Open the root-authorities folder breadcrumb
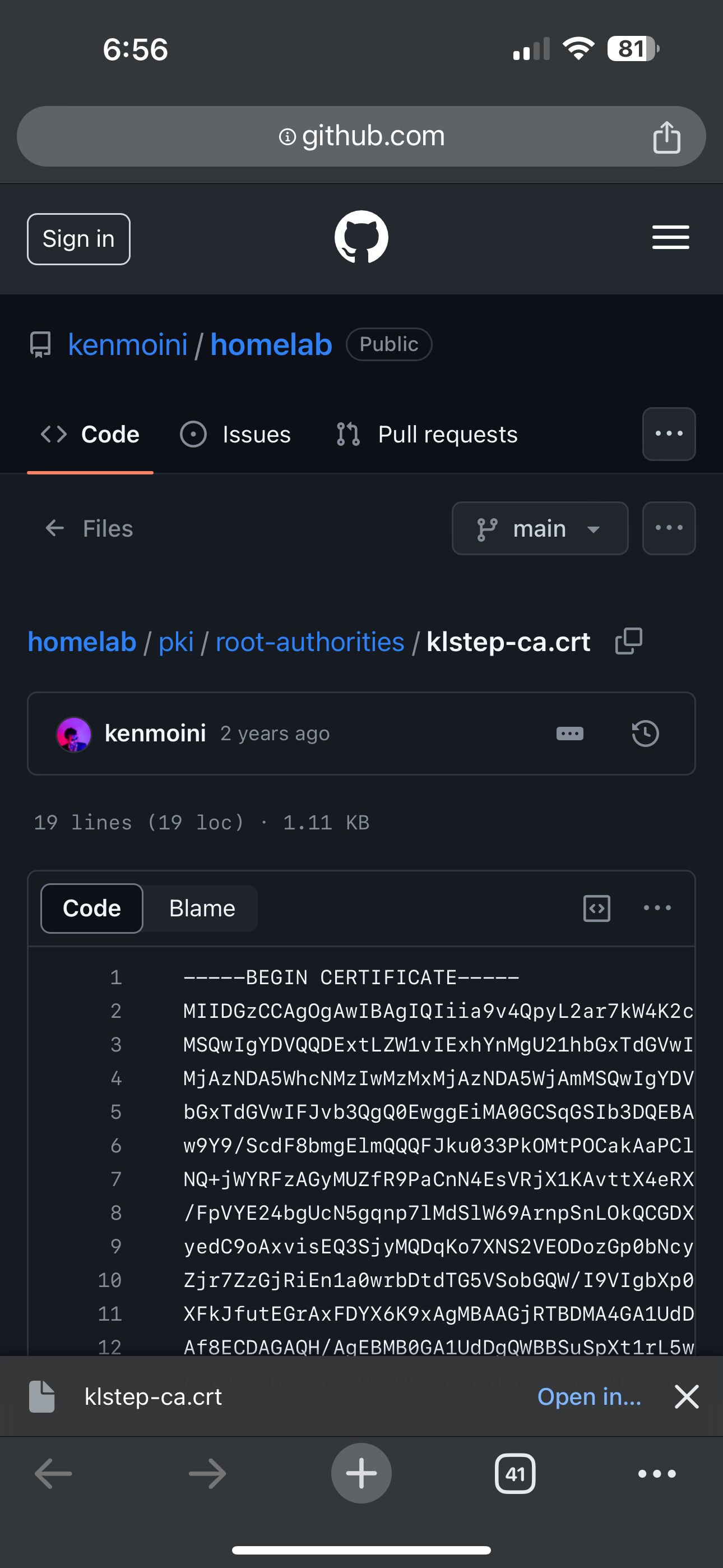 click(310, 642)
